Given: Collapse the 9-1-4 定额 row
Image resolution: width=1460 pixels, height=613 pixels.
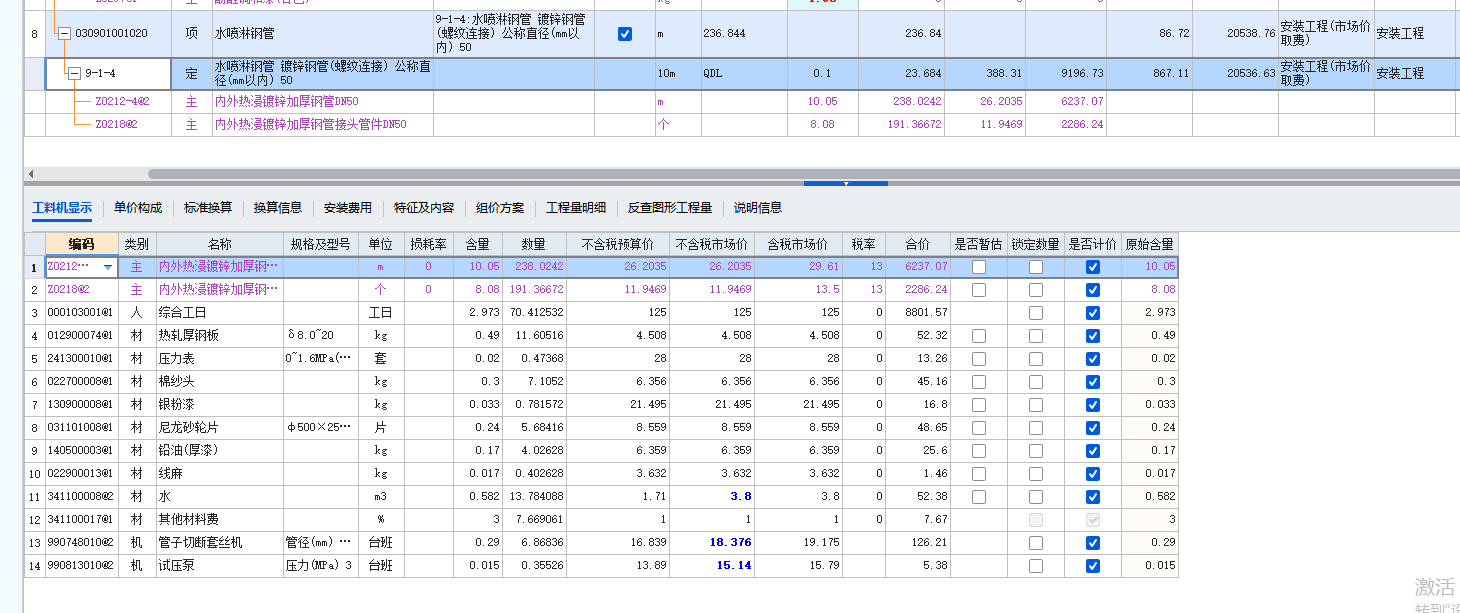Looking at the screenshot, I should 74,73.
